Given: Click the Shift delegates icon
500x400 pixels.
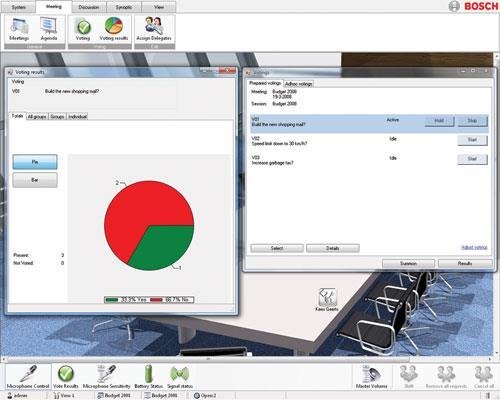Looking at the screenshot, I should (x=409, y=377).
